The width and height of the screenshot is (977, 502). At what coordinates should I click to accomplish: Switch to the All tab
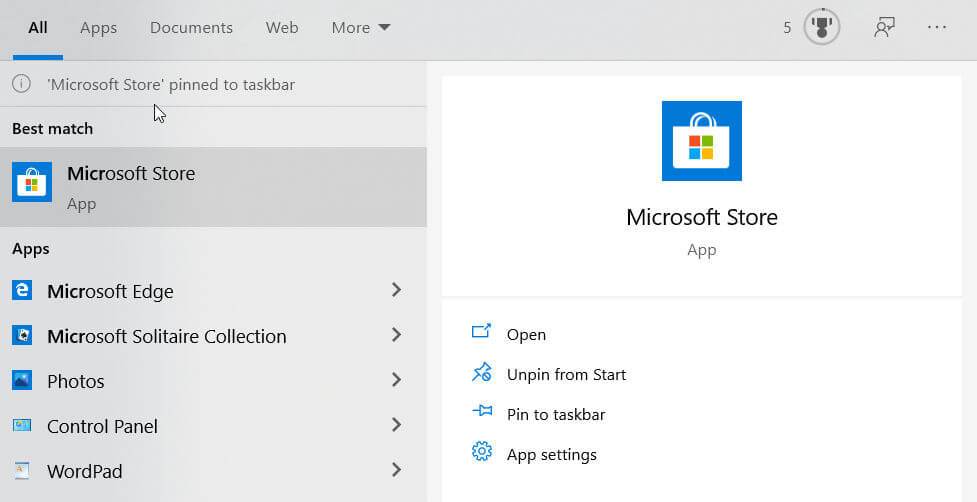pos(37,28)
